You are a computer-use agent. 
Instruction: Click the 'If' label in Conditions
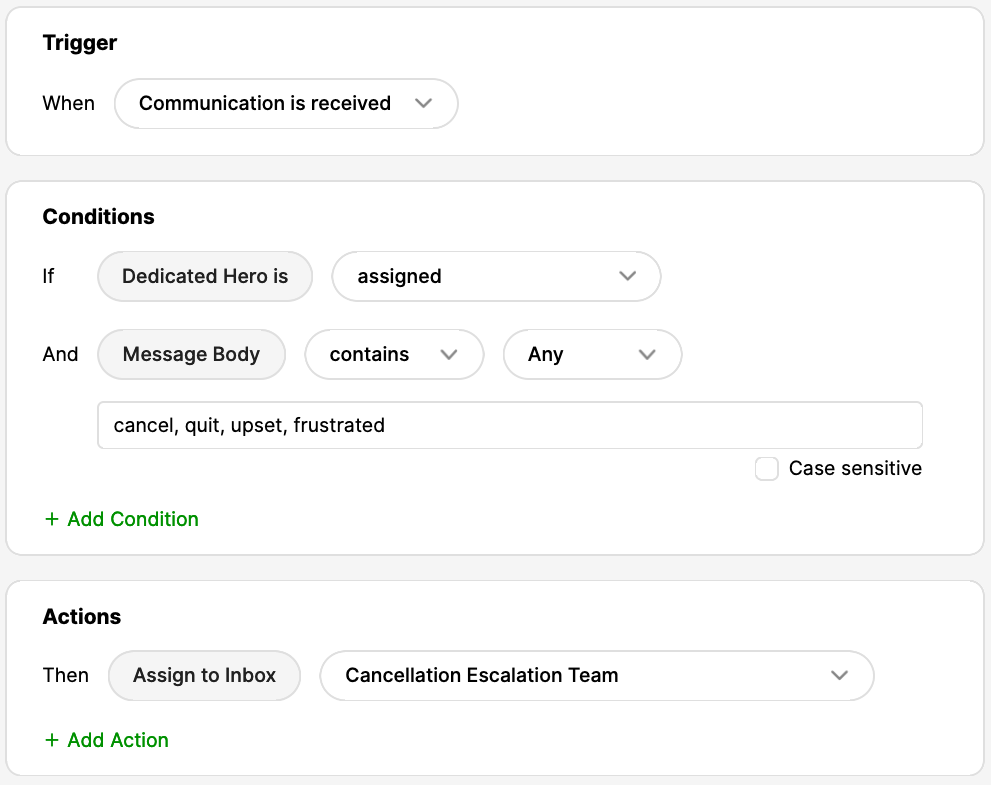tap(48, 276)
